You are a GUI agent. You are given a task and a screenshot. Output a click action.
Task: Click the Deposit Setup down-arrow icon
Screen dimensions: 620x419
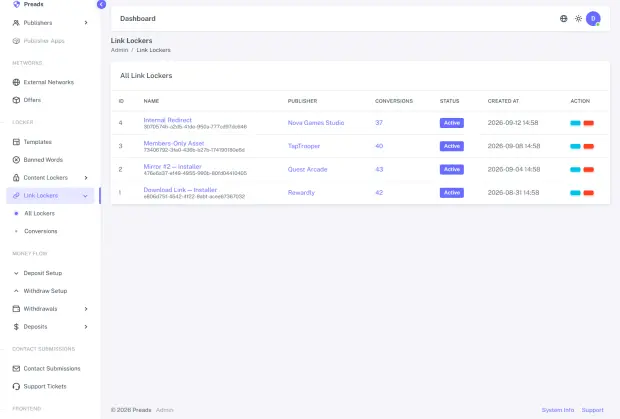point(16,273)
